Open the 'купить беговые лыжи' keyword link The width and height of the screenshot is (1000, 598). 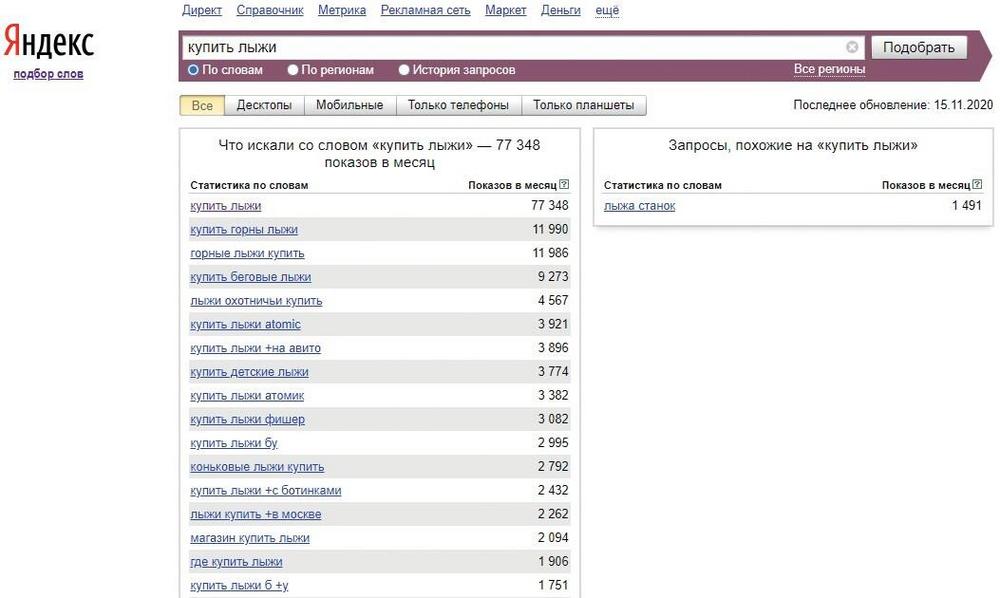point(251,277)
